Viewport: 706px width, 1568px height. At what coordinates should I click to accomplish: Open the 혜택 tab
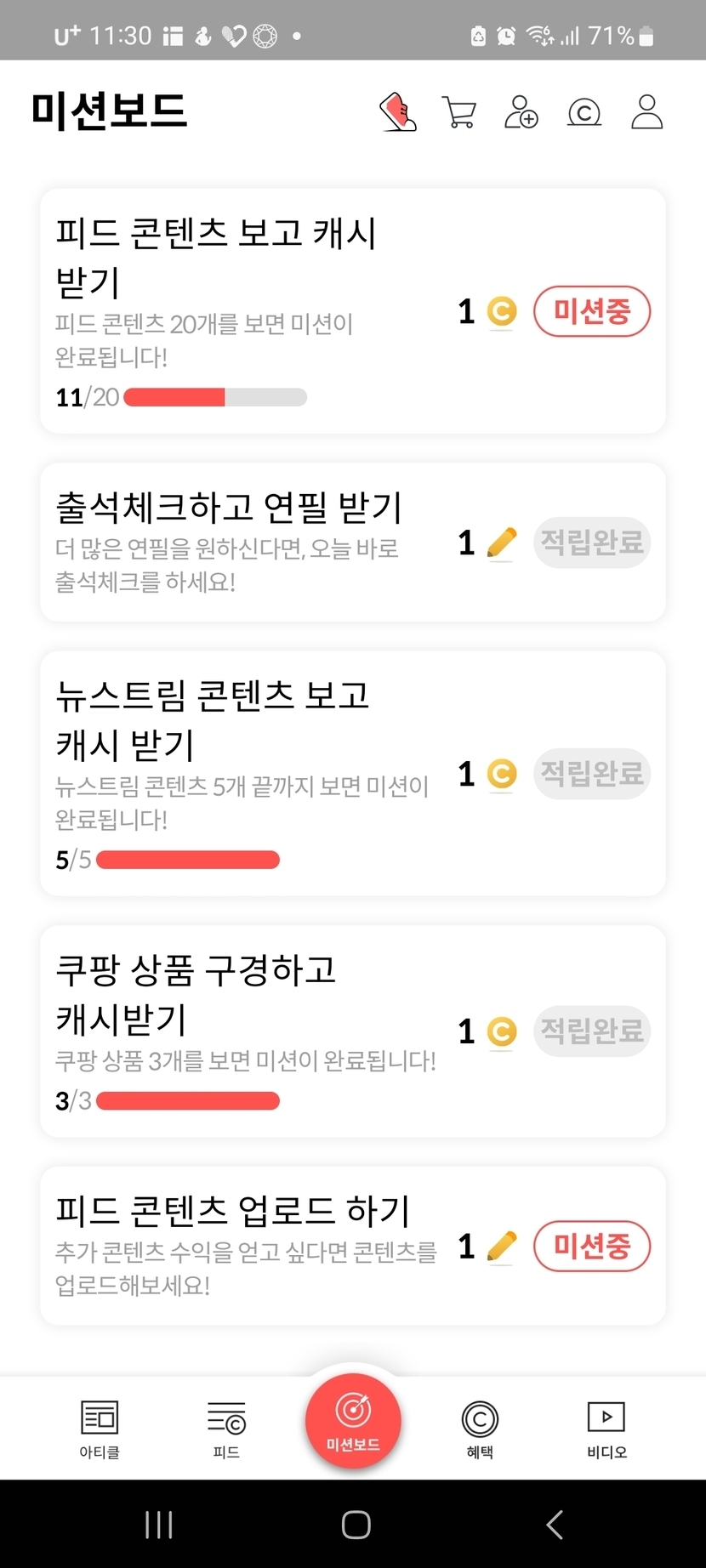click(480, 1429)
